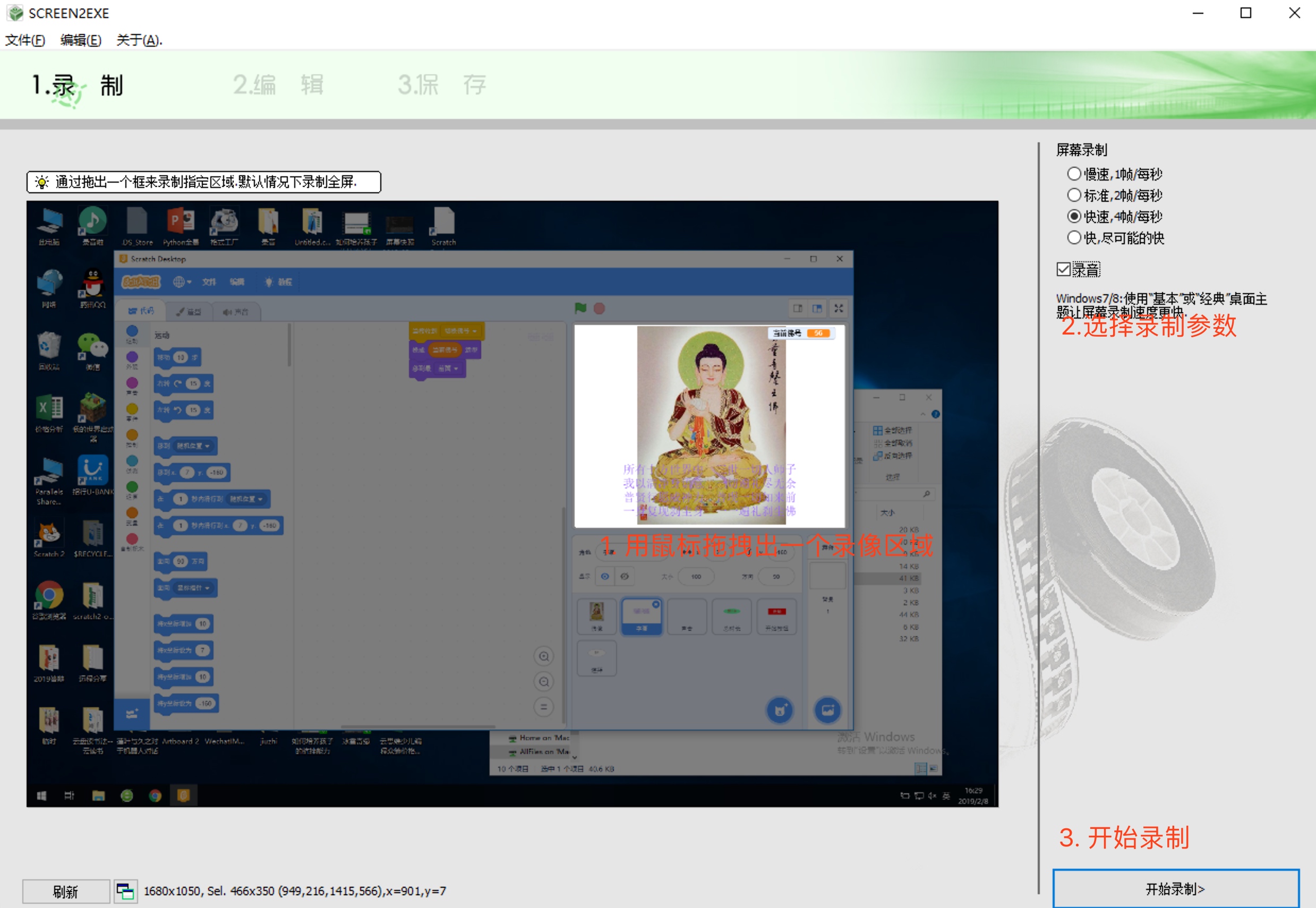Click the 谷歌浏览器 Chrome desktop icon in preview

[49, 600]
